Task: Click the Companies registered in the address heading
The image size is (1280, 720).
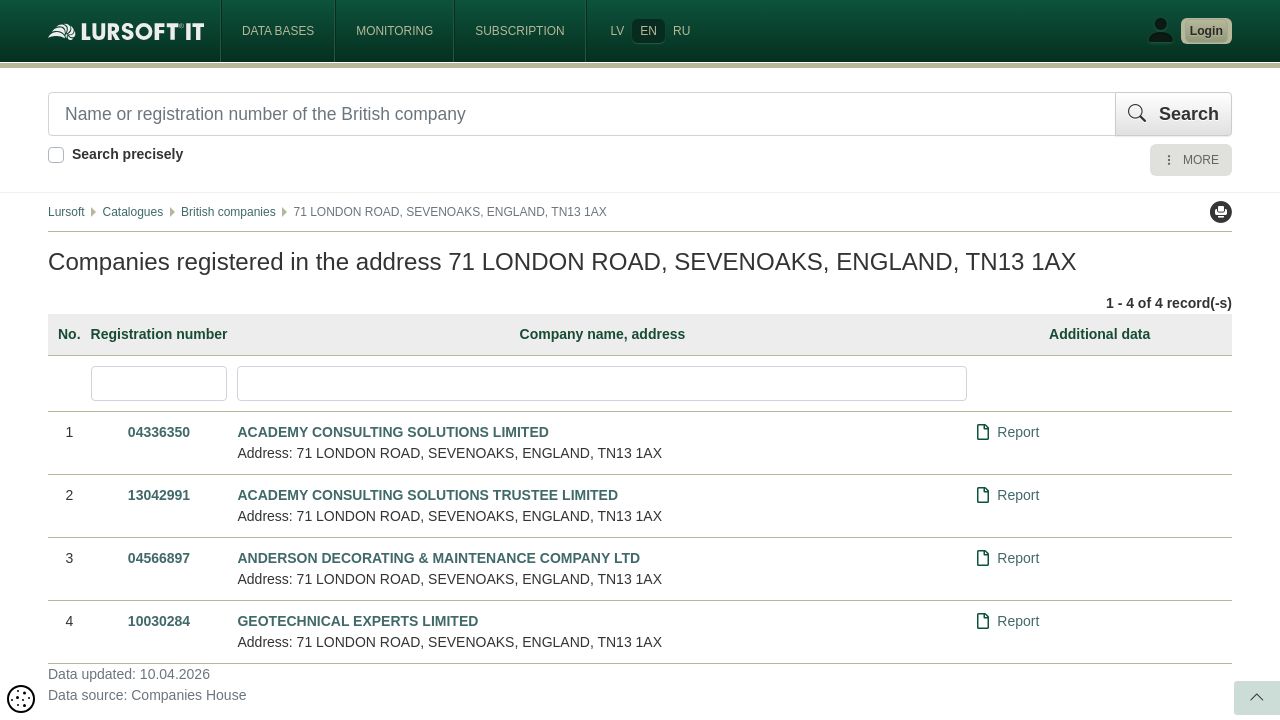Action: pyautogui.click(x=562, y=262)
